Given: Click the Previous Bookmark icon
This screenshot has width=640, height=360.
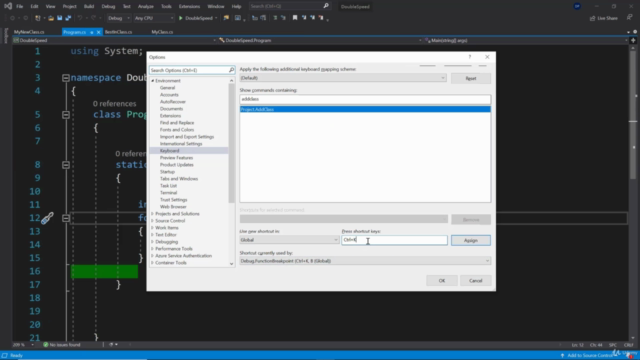Looking at the screenshot, I should tap(304, 18).
